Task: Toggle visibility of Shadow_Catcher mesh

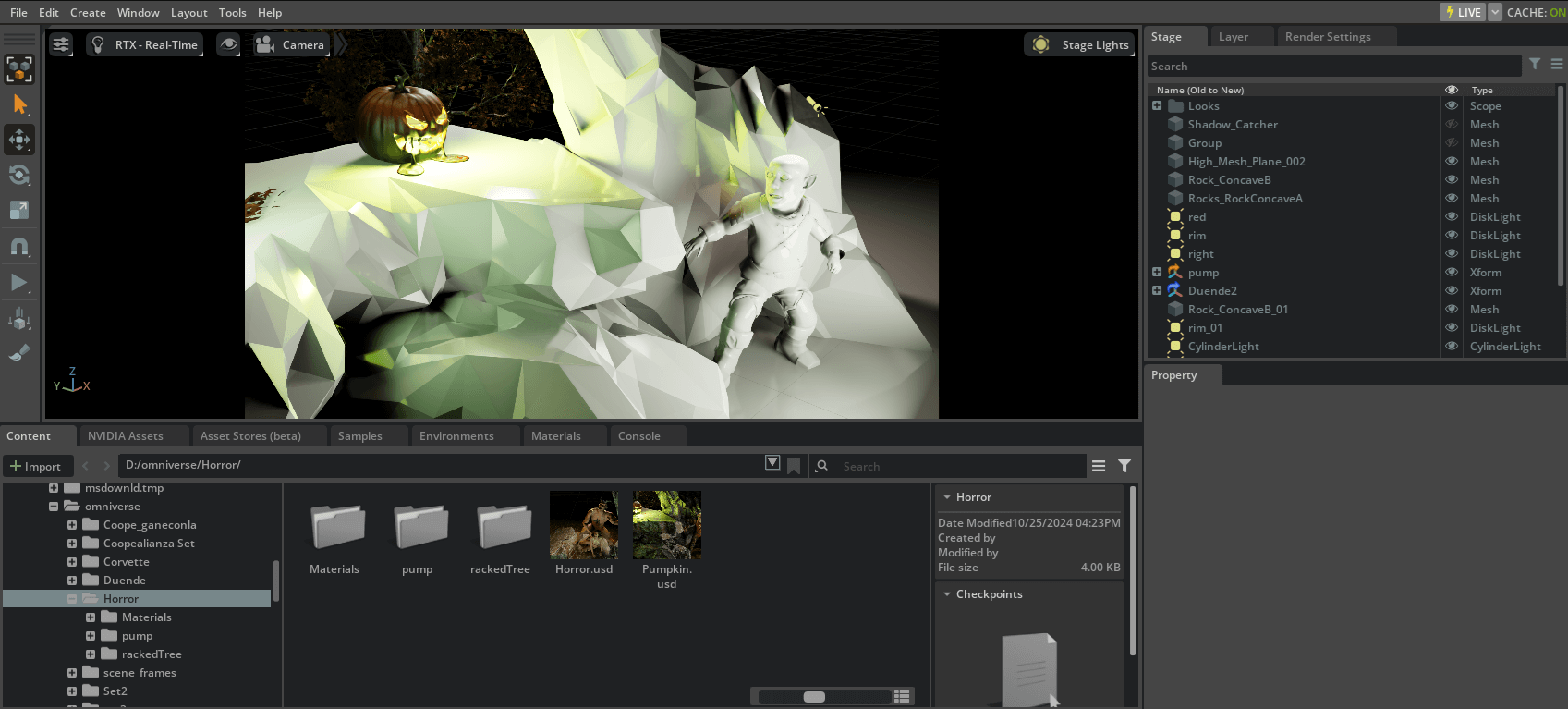Action: tap(1452, 124)
